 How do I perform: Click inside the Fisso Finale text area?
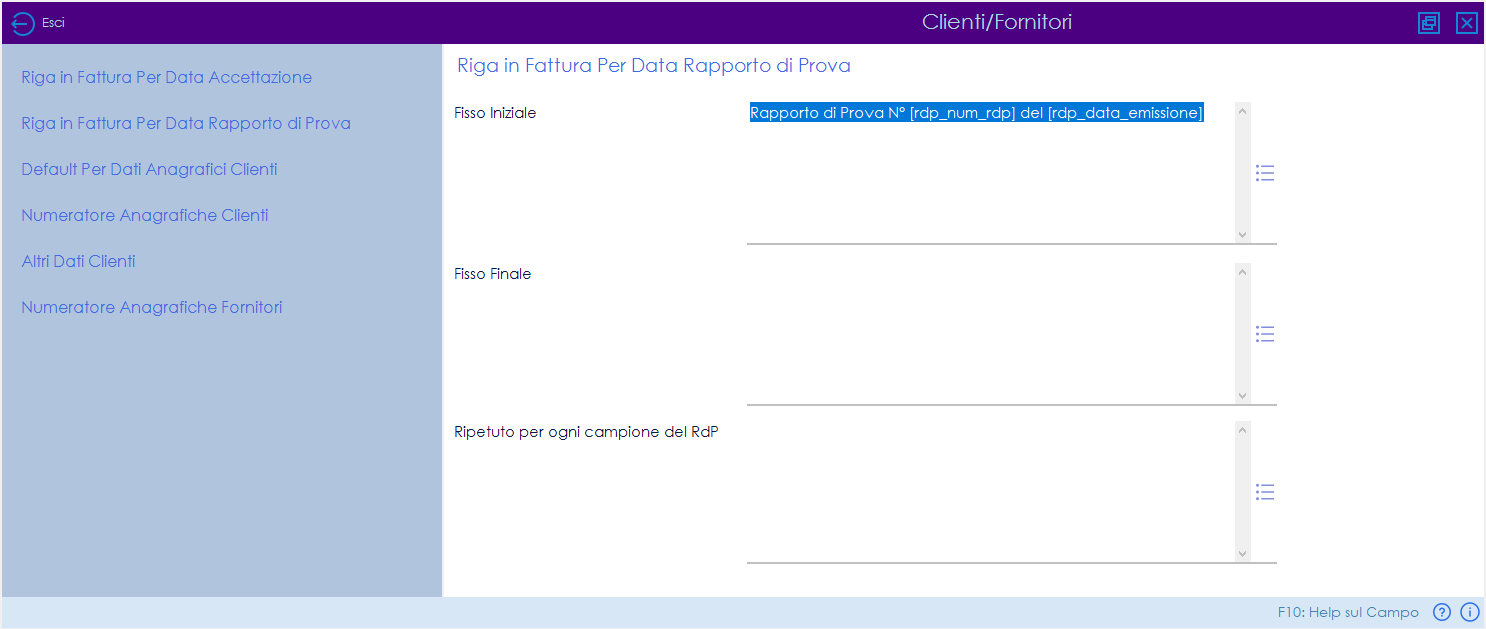pos(991,333)
